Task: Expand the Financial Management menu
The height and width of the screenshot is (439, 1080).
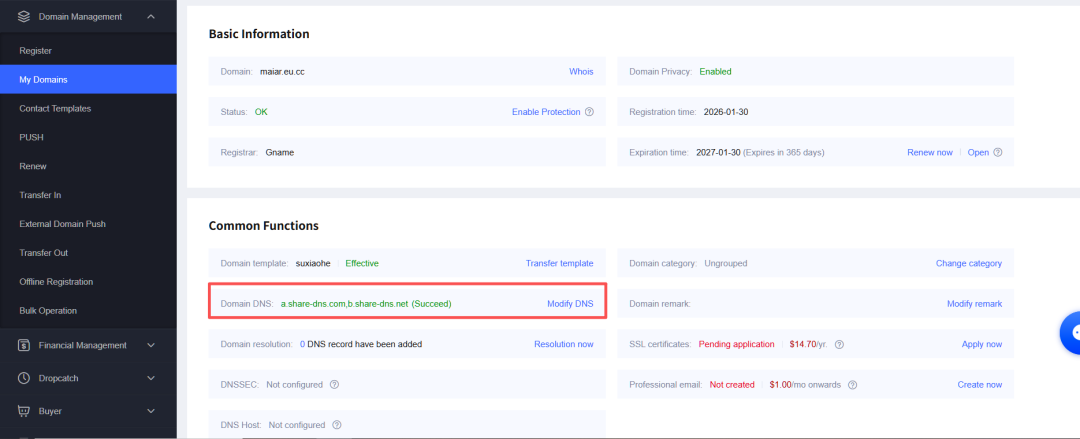Action: click(150, 345)
